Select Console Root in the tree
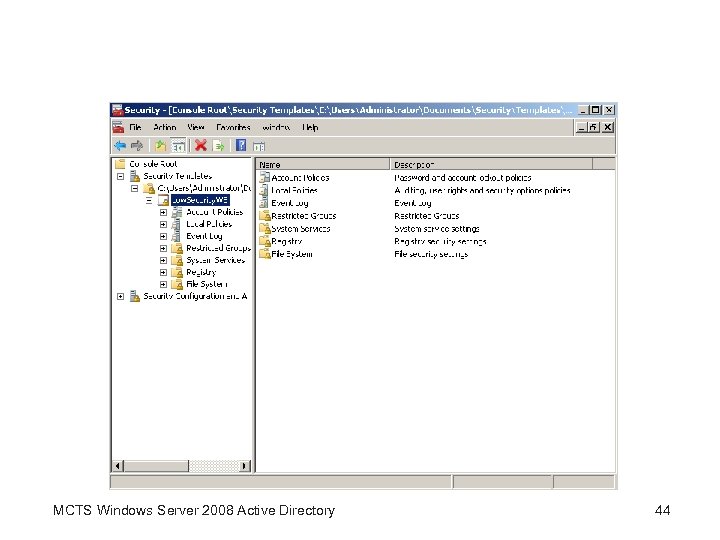The height and width of the screenshot is (540, 720). point(153,164)
